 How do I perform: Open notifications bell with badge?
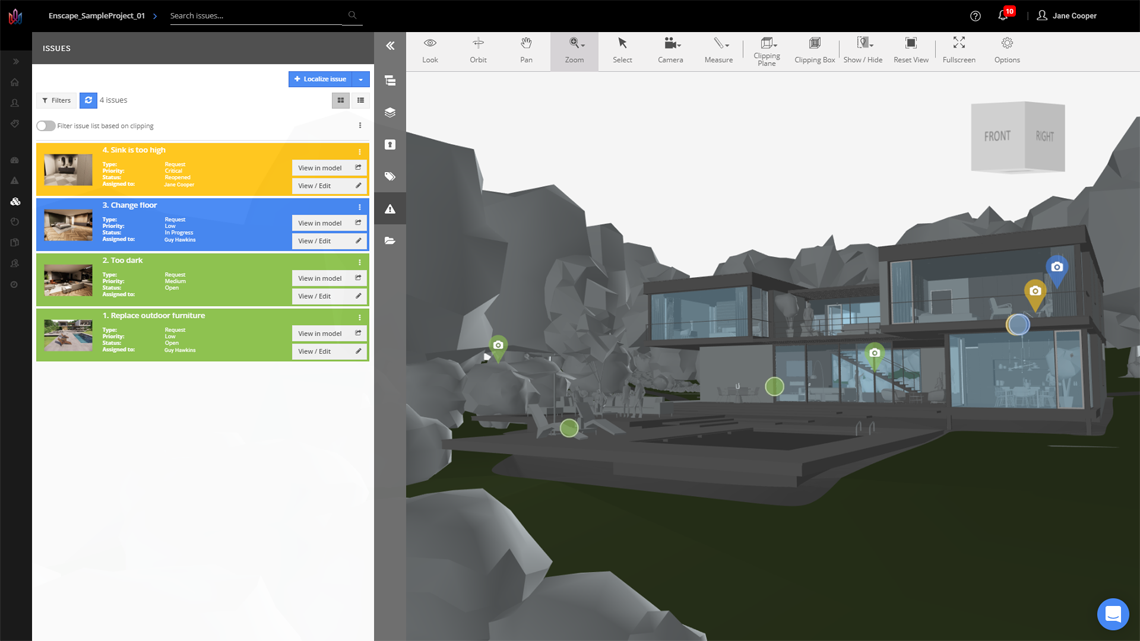[1004, 15]
